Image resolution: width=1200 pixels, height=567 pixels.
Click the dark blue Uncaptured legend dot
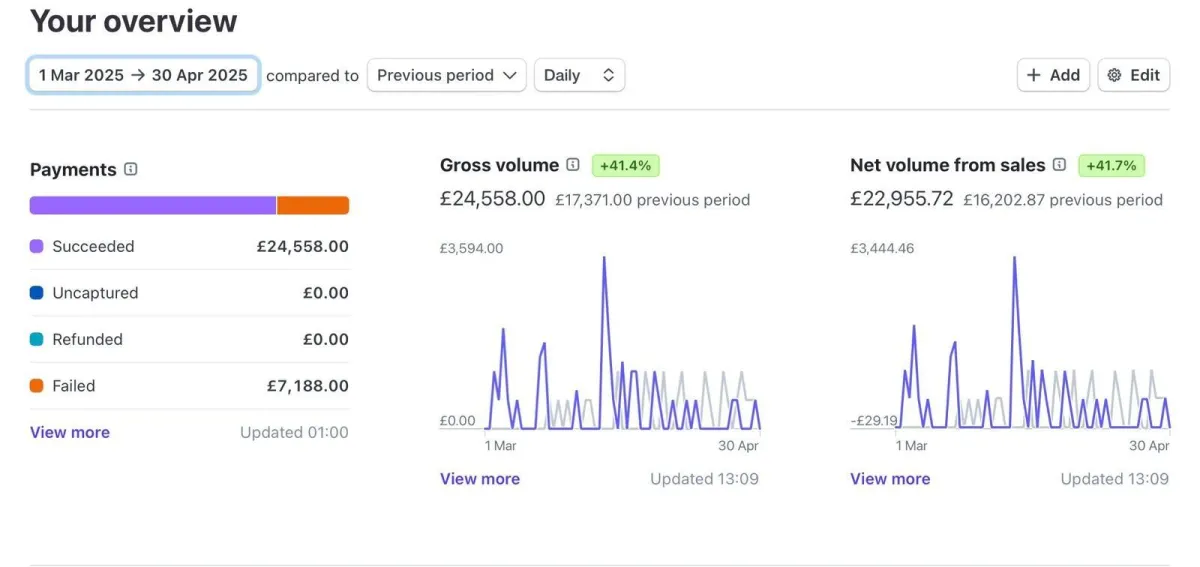click(x=37, y=293)
